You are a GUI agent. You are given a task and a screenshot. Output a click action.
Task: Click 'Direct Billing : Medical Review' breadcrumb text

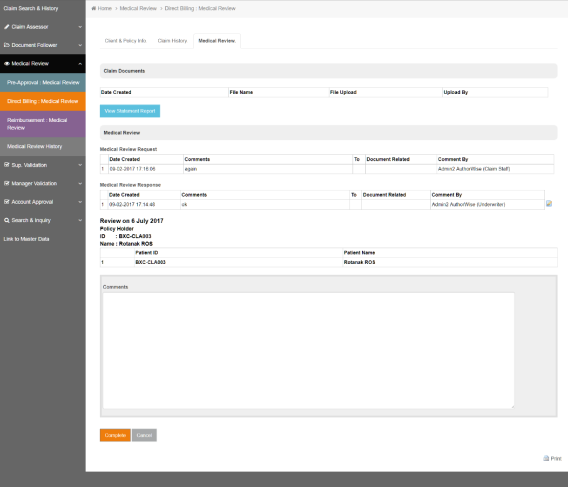click(200, 8)
